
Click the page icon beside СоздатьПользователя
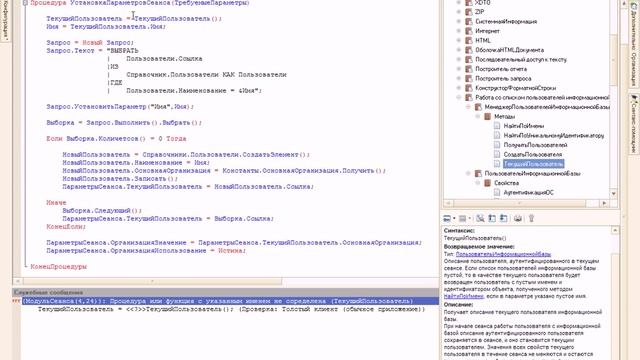(497, 155)
